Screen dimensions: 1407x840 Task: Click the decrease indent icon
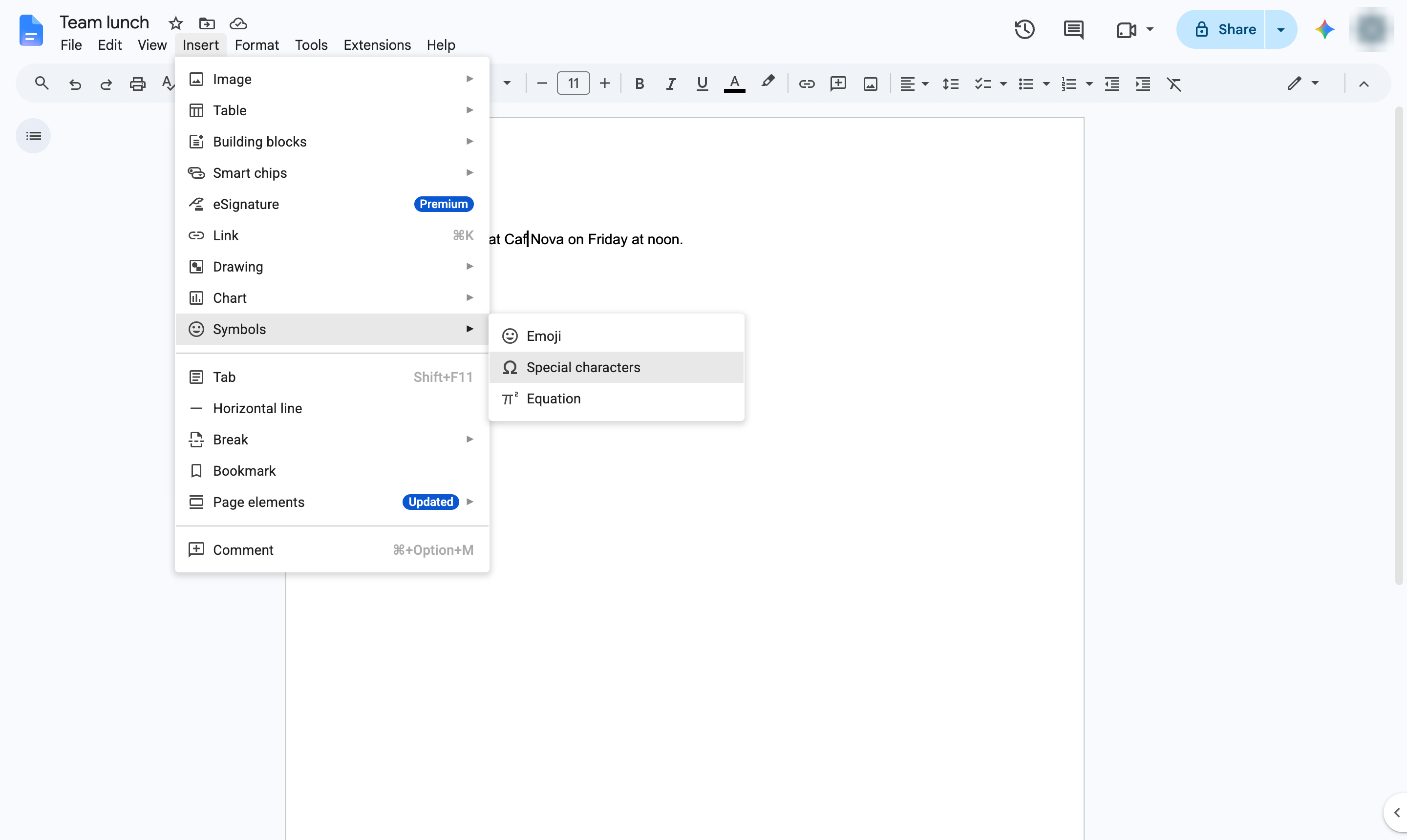1111,84
